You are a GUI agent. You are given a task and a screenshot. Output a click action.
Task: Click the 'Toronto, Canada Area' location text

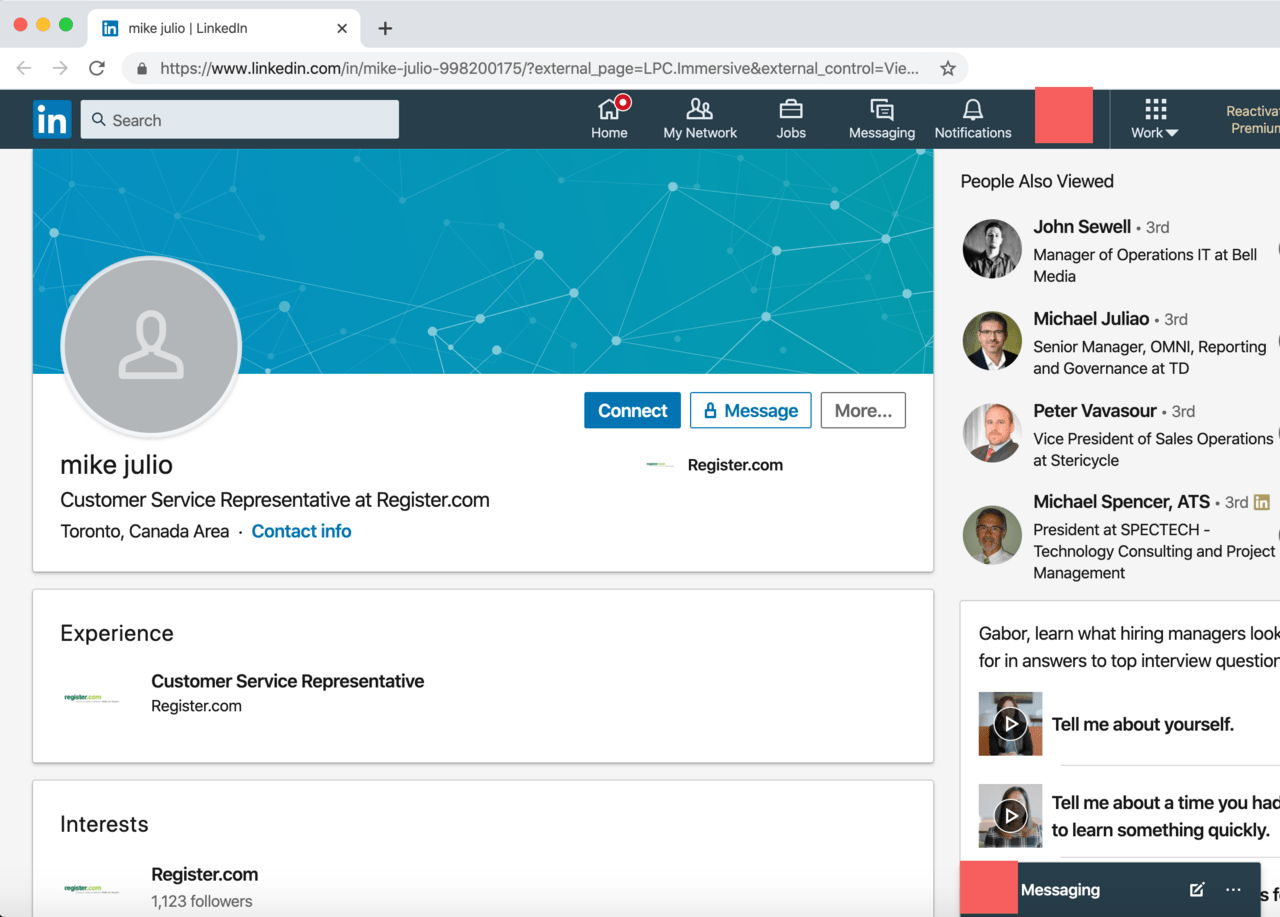(145, 531)
